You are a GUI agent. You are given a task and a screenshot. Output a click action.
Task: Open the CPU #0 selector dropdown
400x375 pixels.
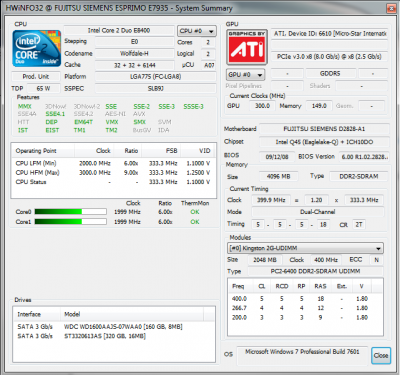(196, 31)
